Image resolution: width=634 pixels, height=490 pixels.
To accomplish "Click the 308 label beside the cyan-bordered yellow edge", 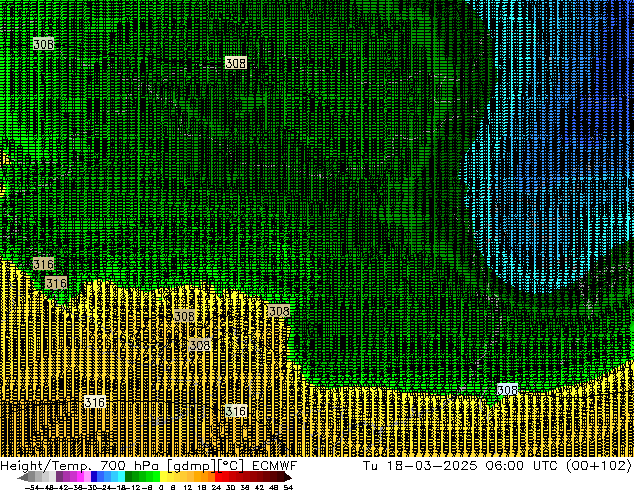I will [x=507, y=390].
